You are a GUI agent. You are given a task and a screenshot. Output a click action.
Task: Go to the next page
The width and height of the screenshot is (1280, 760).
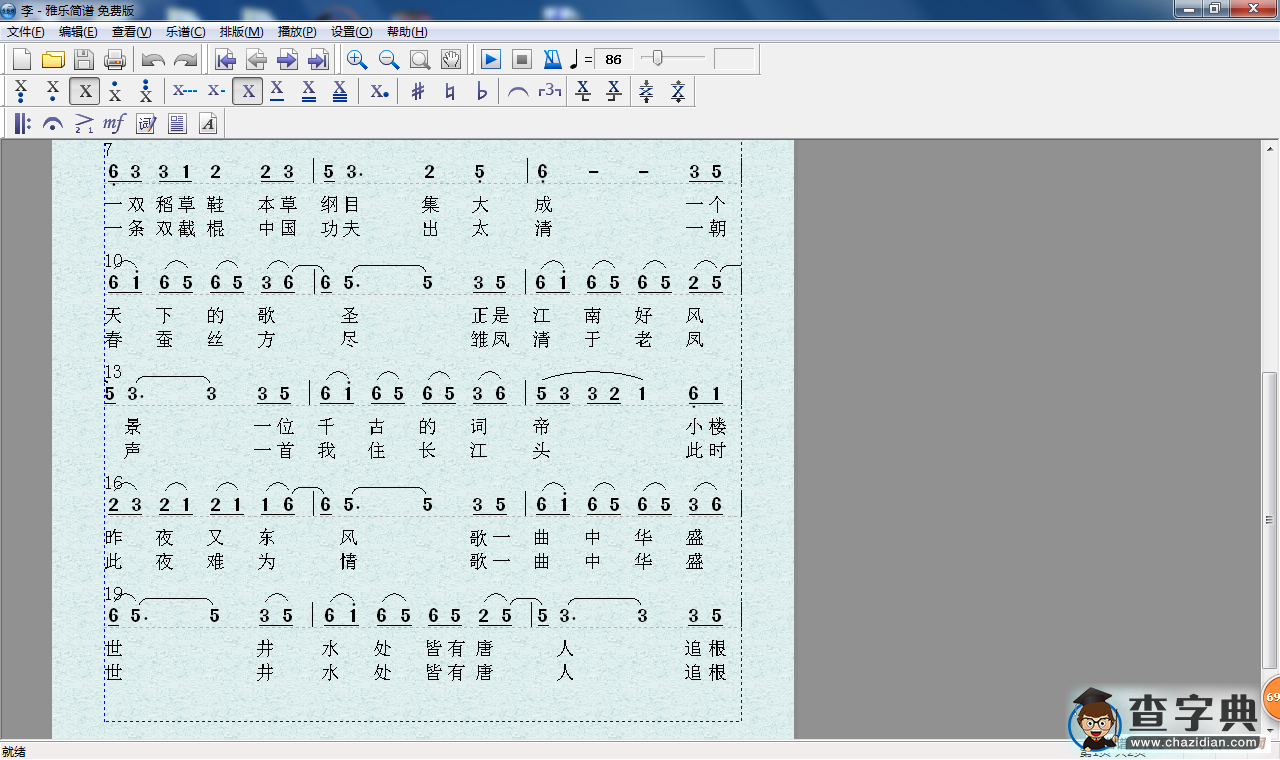tap(287, 59)
